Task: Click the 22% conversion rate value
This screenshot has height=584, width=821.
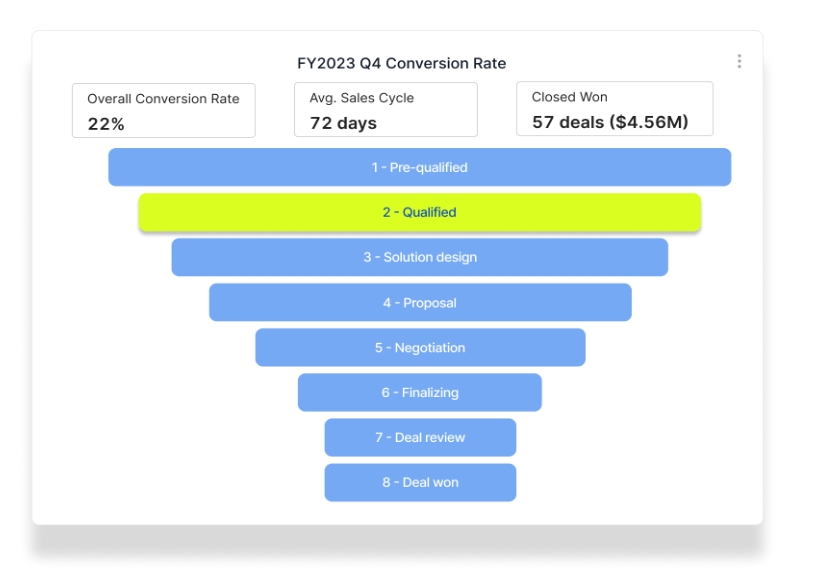Action: coord(106,124)
